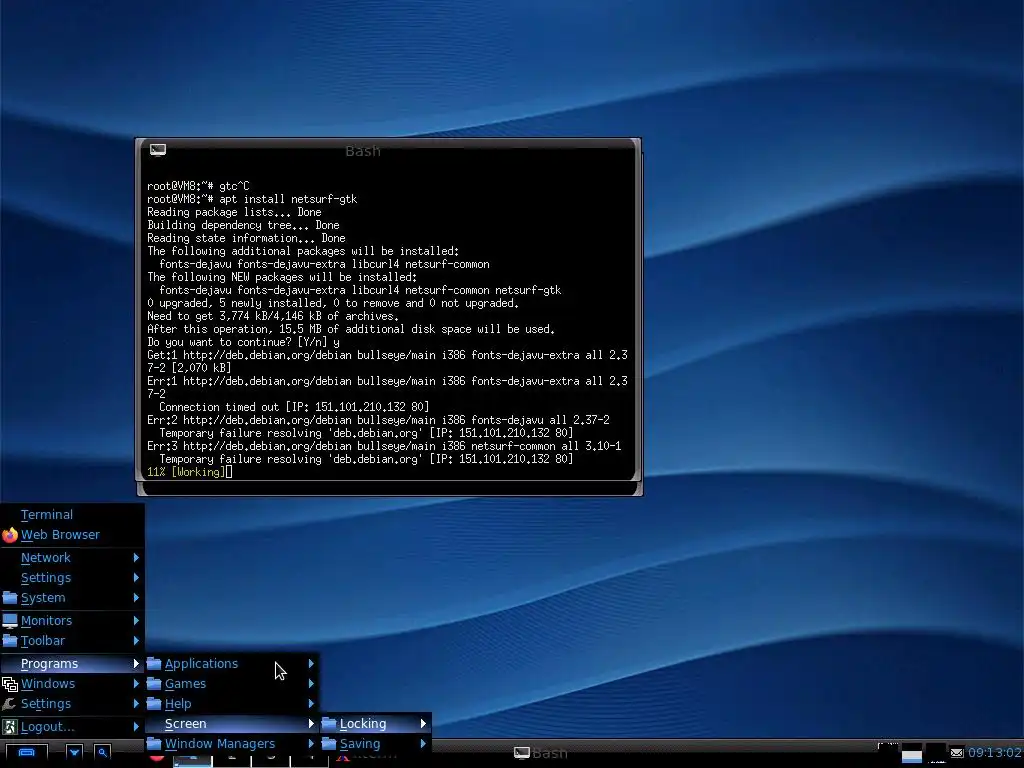Click the 'Connection timed out' error line
The height and width of the screenshot is (768, 1024).
[294, 407]
